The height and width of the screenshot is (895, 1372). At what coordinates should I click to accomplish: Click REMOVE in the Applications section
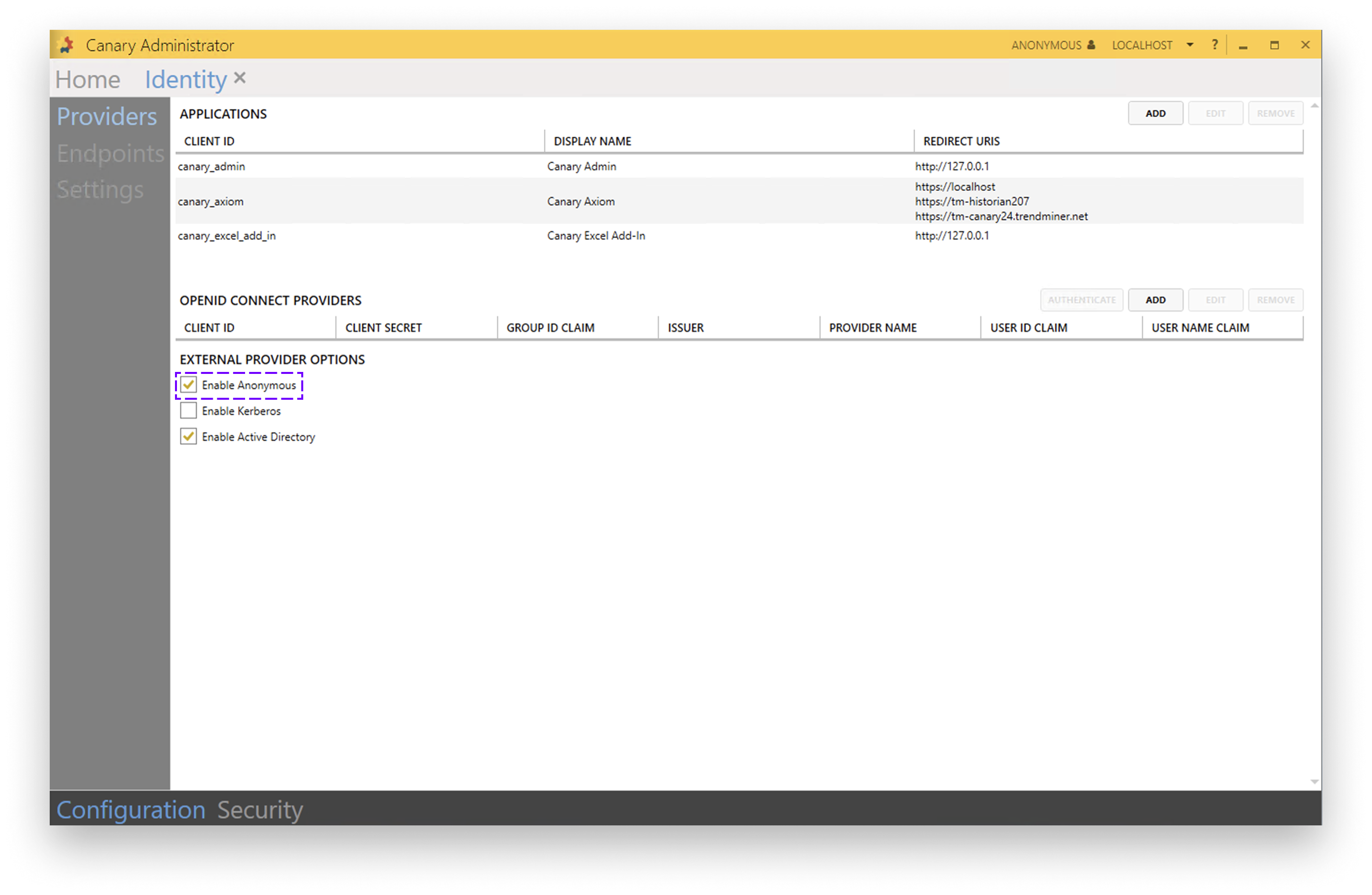(1275, 113)
